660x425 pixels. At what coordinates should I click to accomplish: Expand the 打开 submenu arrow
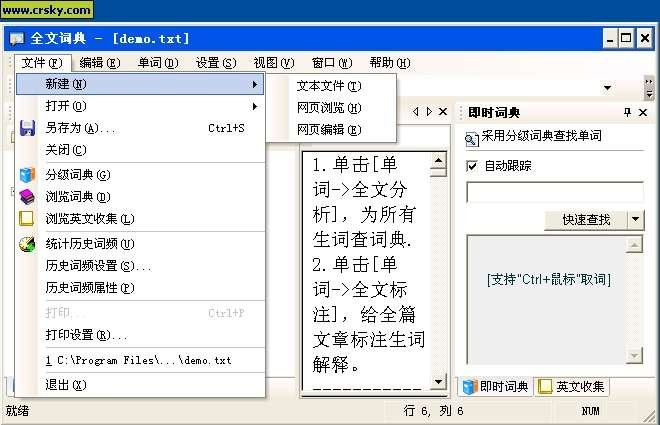tap(255, 106)
